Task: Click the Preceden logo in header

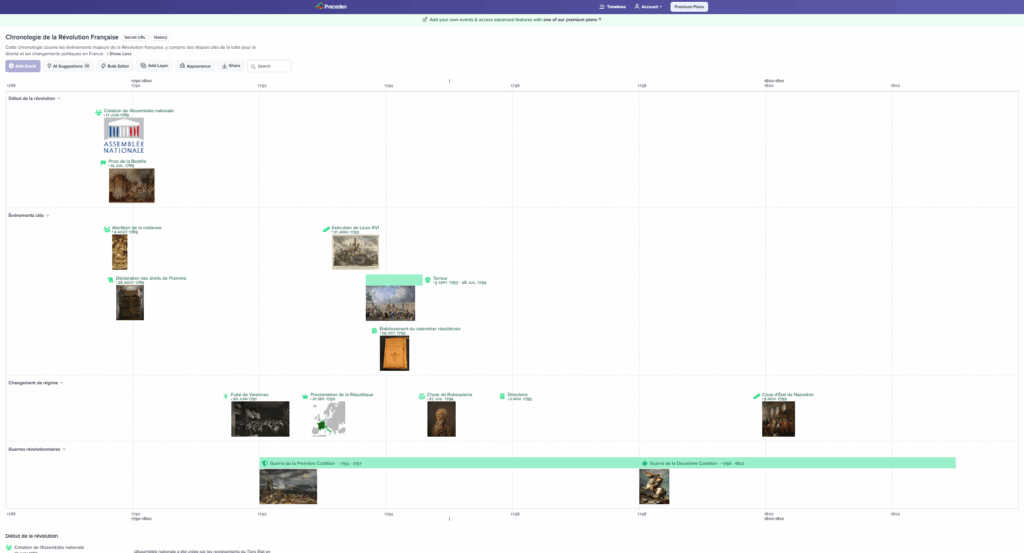Action: (x=331, y=6)
